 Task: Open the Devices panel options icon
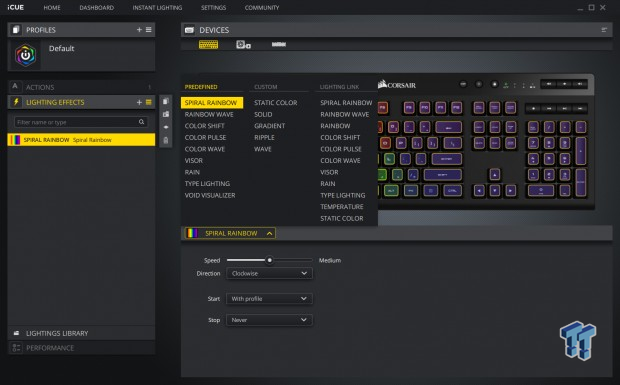604,30
